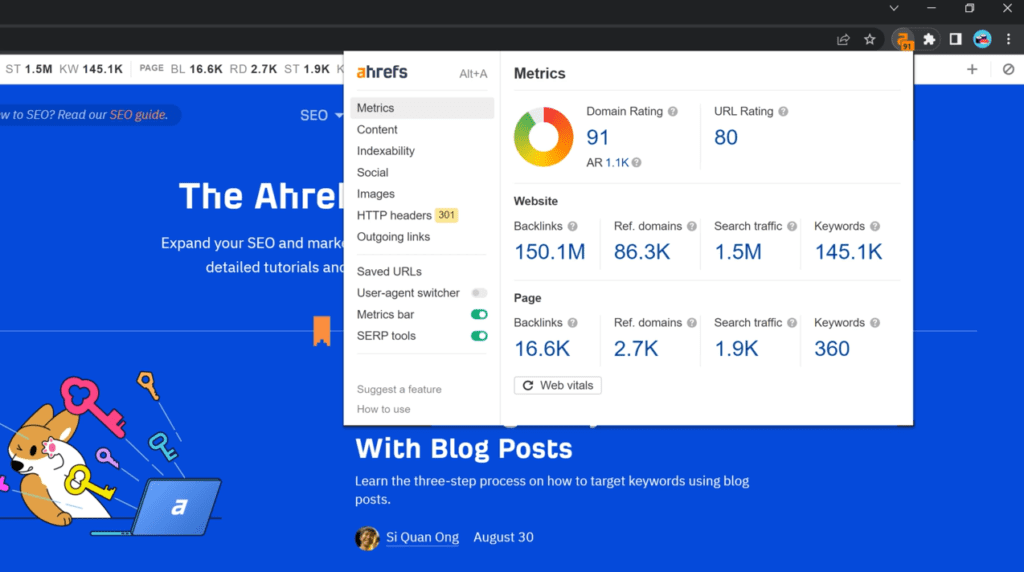Viewport: 1024px width, 572px height.
Task: Expand the tab search chevron in title bar
Action: [x=894, y=8]
